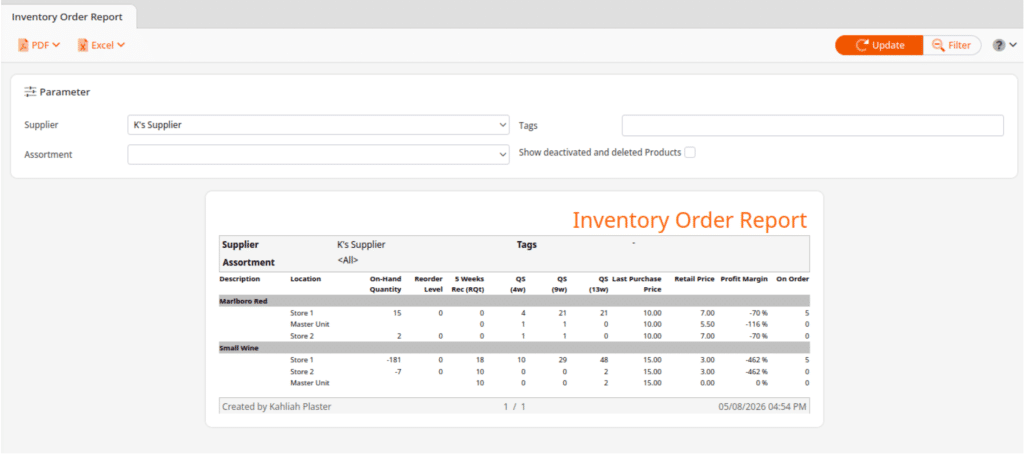The image size is (1024, 456).
Task: Click the PDF export icon
Action: (24, 46)
